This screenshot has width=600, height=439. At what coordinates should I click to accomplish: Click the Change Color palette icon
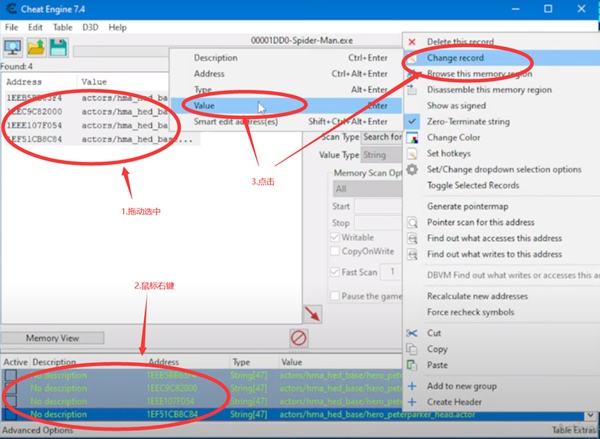(x=412, y=138)
